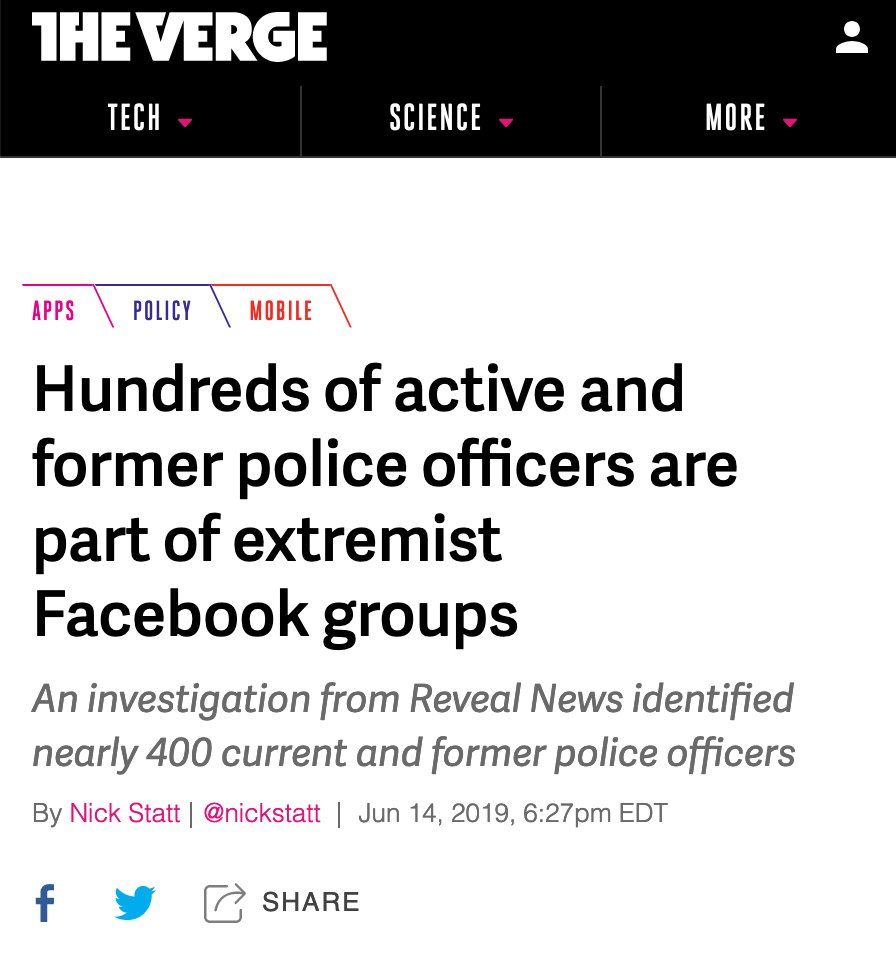Screen dimensions: 896x972
Task: Open author Nick Statt's page
Action: [125, 813]
